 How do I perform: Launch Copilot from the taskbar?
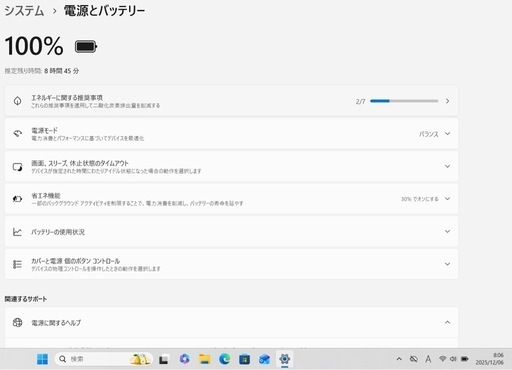[x=184, y=359]
